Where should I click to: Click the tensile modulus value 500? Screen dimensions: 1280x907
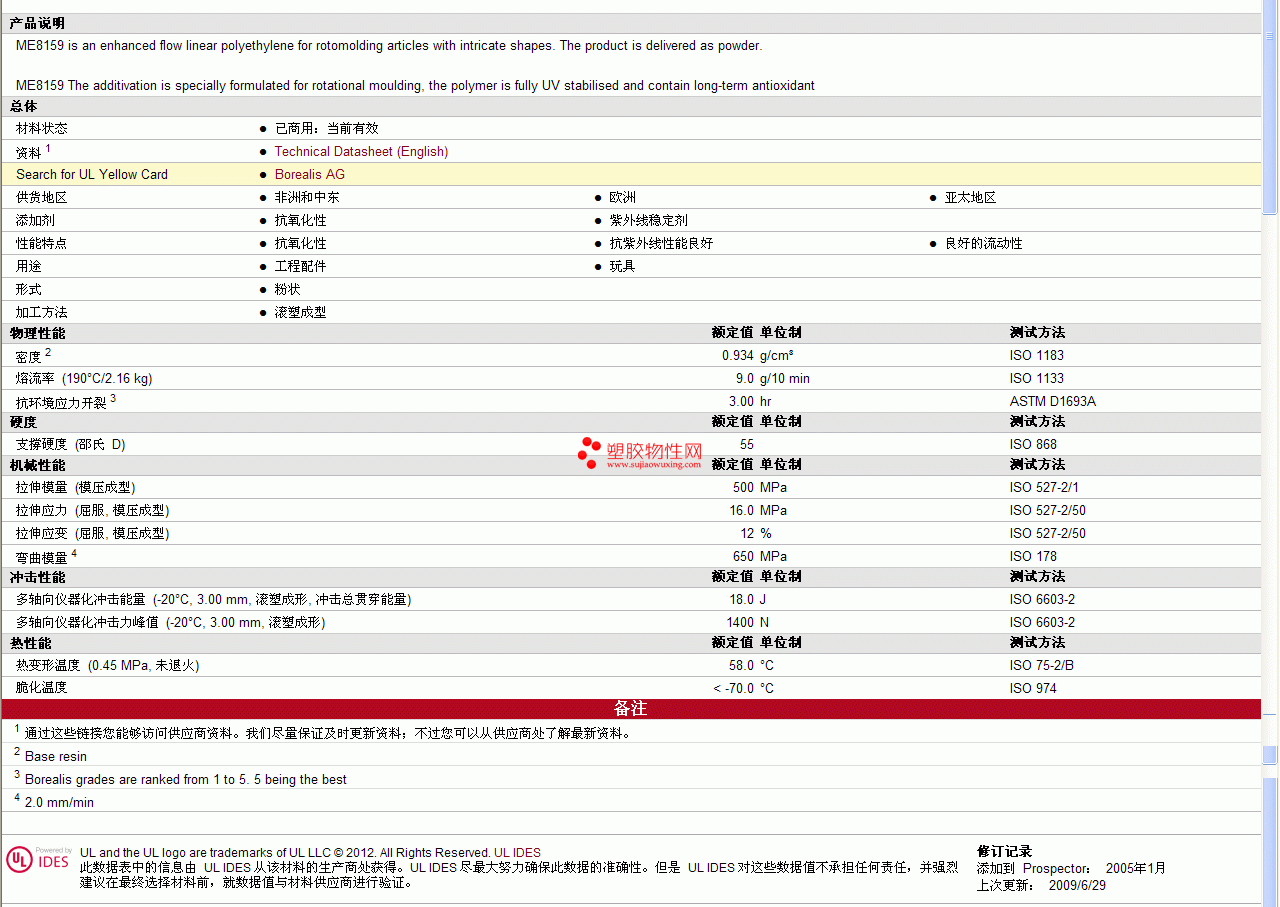tap(743, 488)
